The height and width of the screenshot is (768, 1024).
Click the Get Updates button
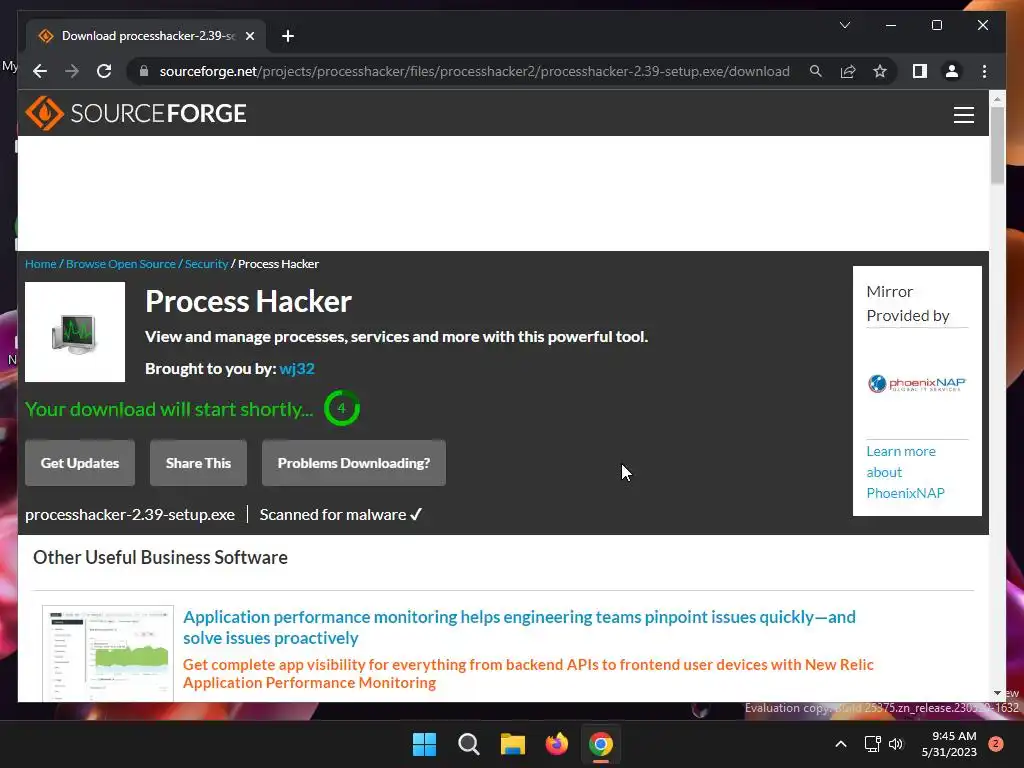[x=80, y=463]
